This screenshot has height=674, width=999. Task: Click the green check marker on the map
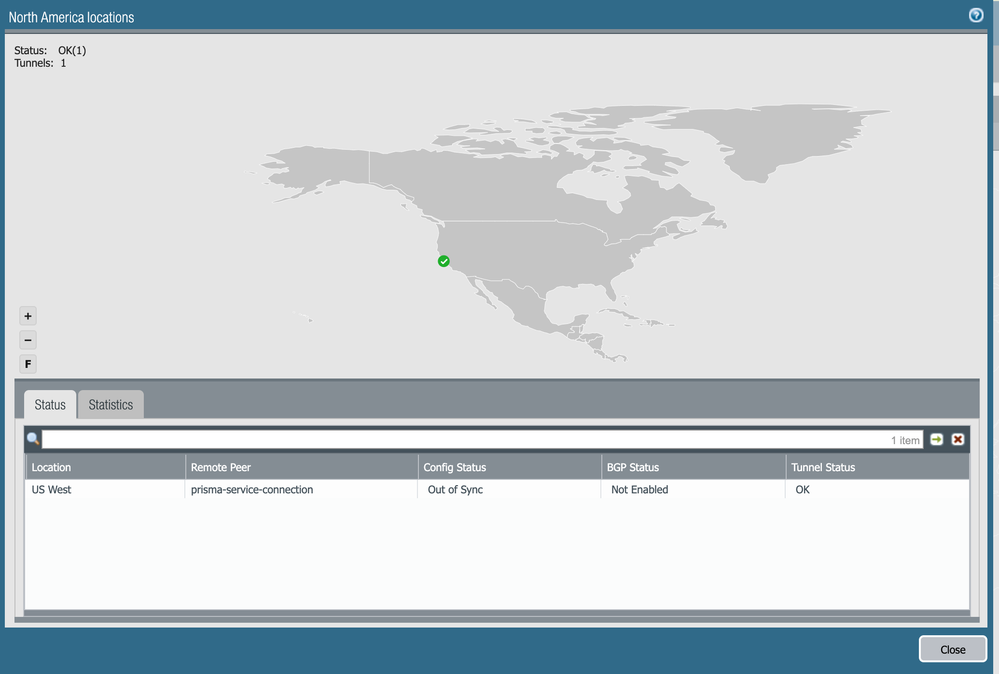444,261
